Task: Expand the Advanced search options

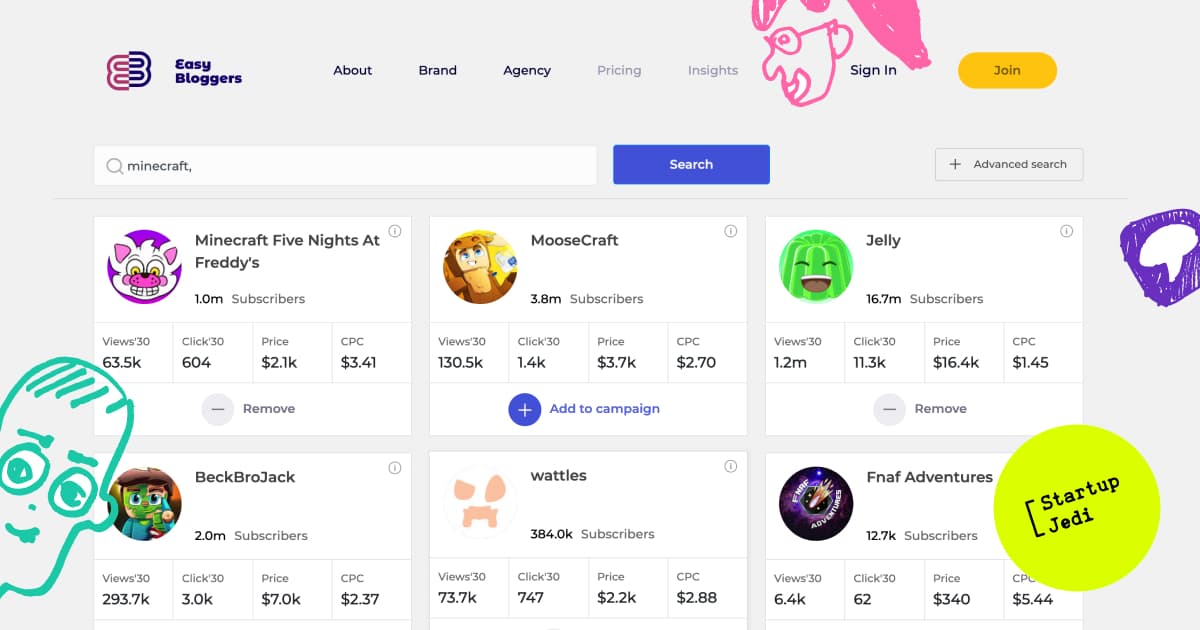Action: (1009, 164)
